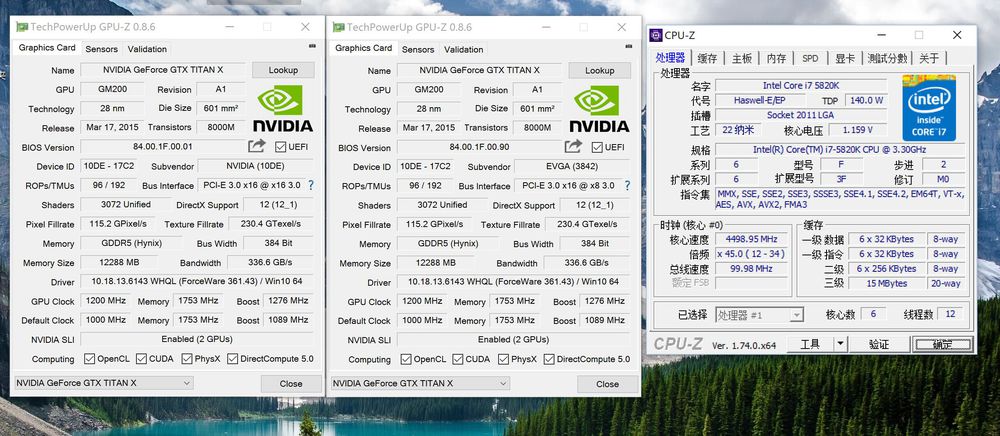Click the Memory Size 12288 MB field in left GPU-Z
The width and height of the screenshot is (1000, 436).
(x=120, y=262)
